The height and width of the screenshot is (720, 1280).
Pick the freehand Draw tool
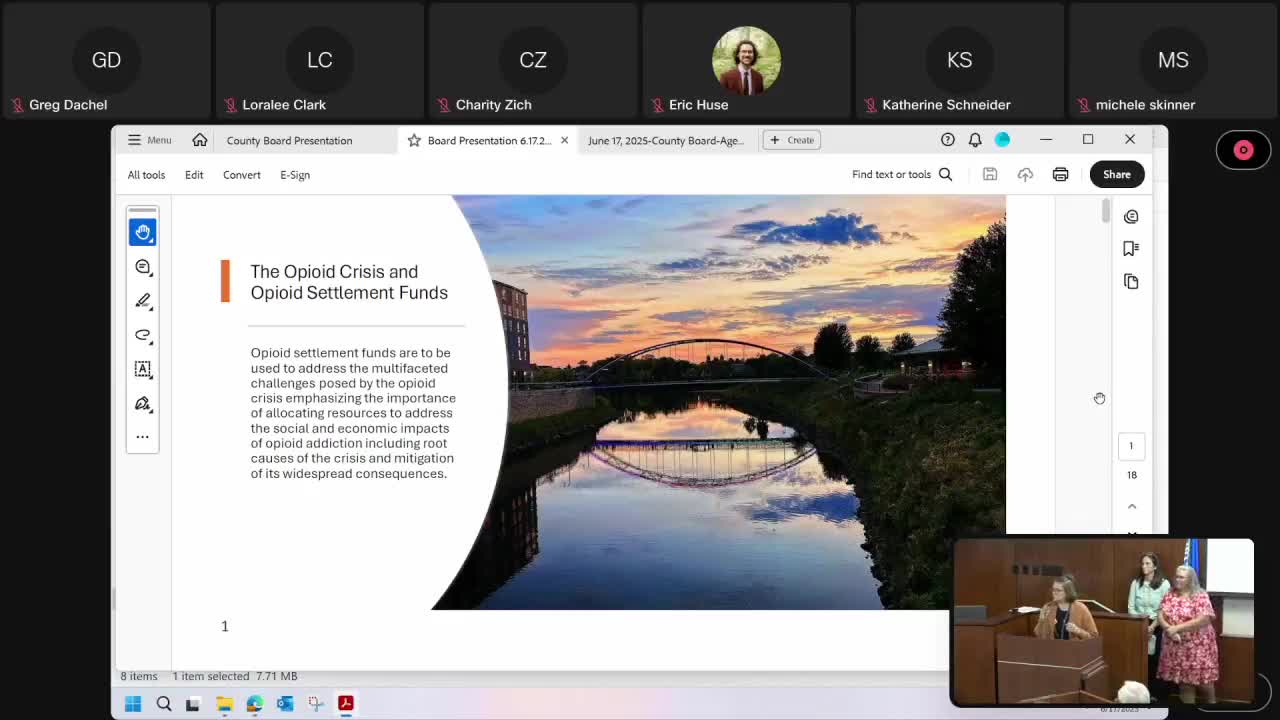coord(142,335)
